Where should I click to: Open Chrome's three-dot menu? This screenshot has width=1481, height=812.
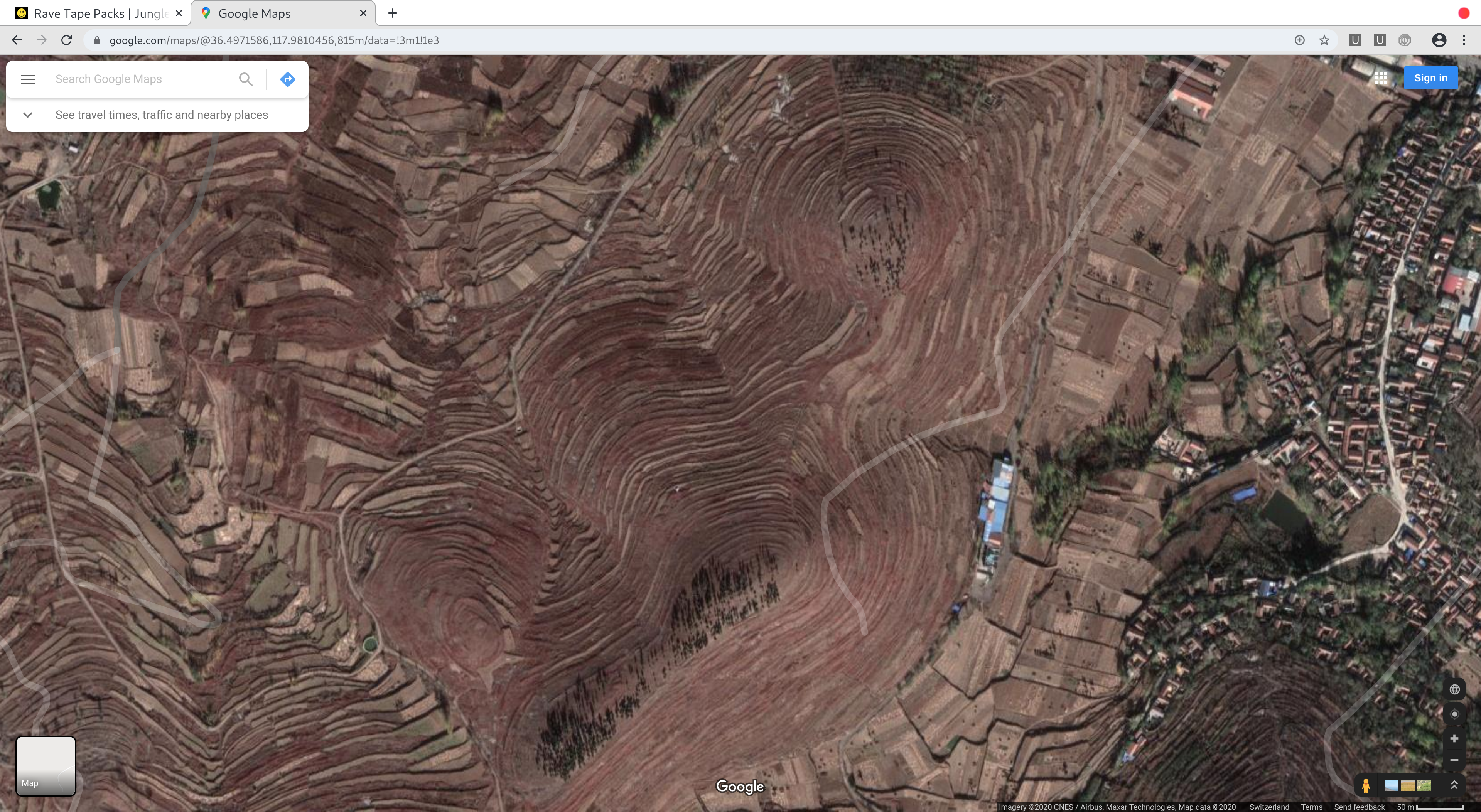pos(1464,40)
